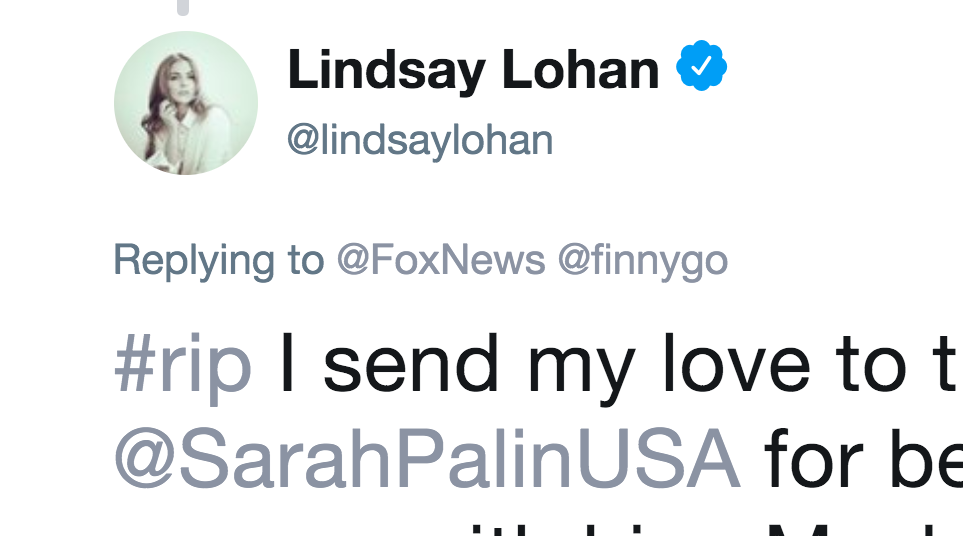Screen dimensions: 963x536
Task: Click the word "my" in the tweet
Action: [x=580, y=370]
